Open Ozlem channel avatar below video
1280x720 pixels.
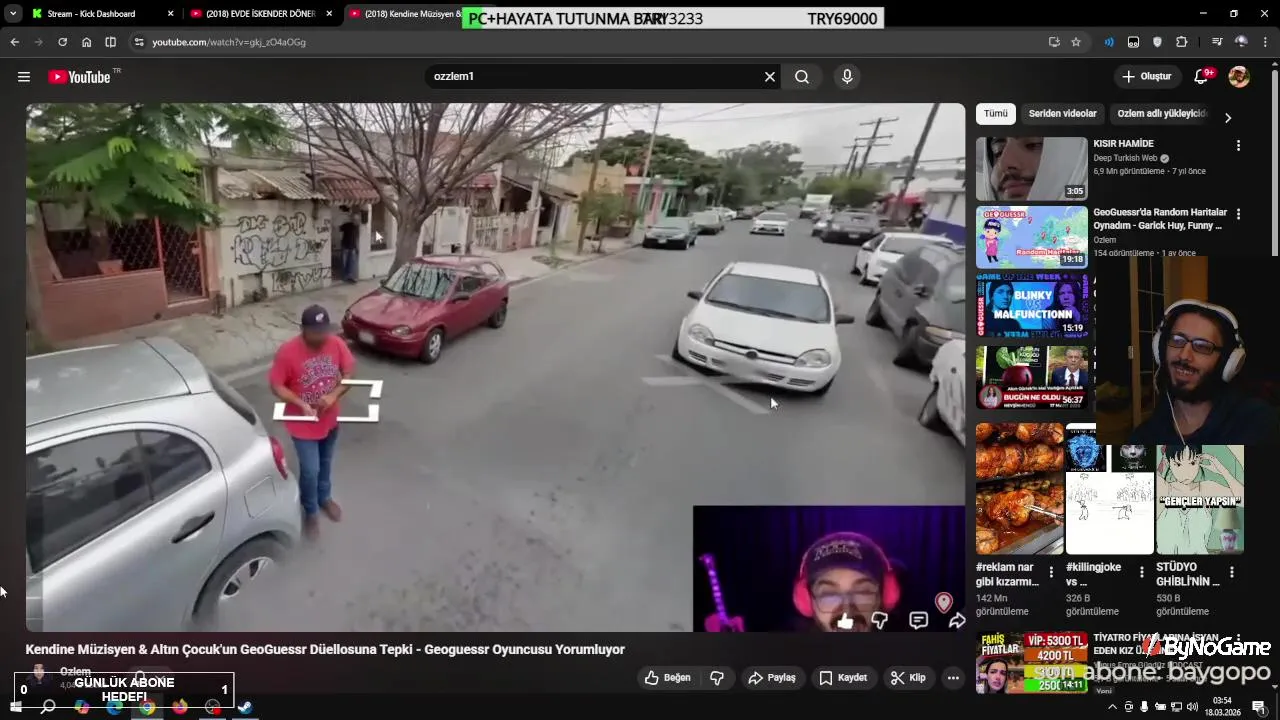pyautogui.click(x=38, y=676)
